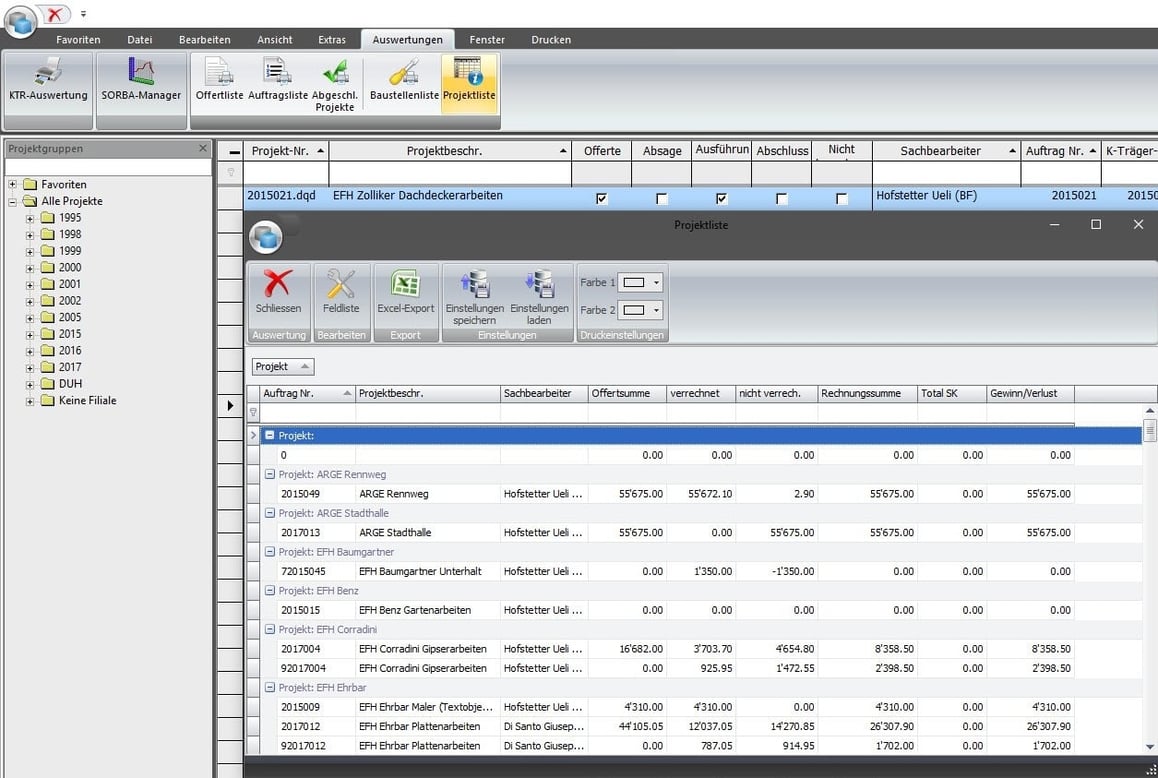Open the Favoriten ribbon tab

78,40
